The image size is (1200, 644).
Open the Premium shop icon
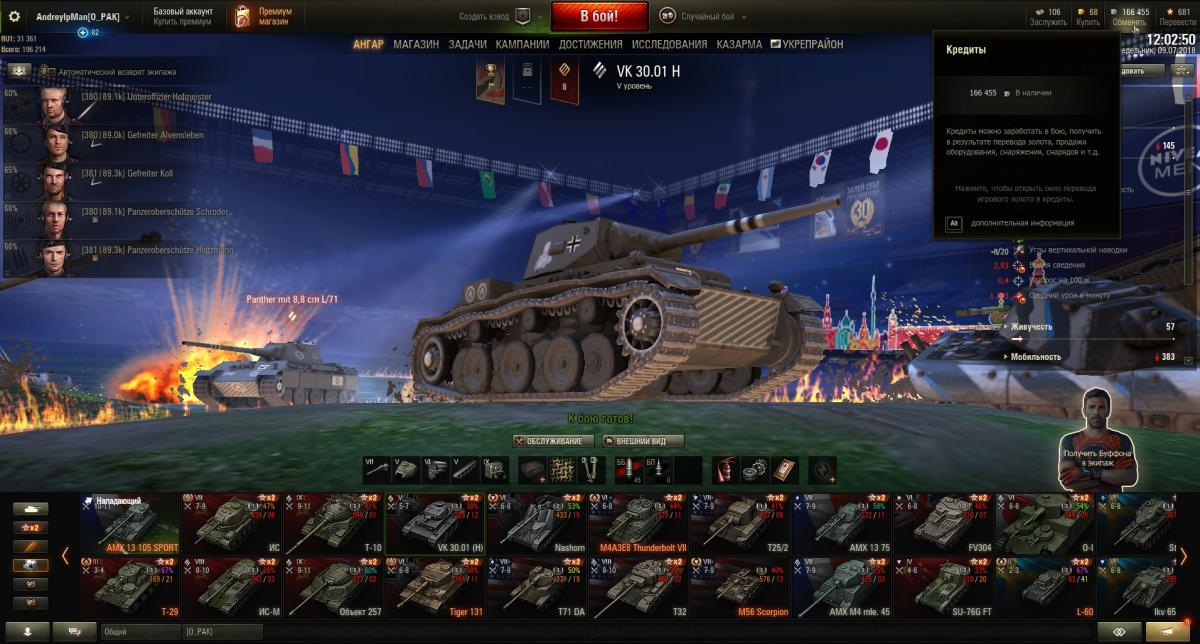pyautogui.click(x=244, y=16)
